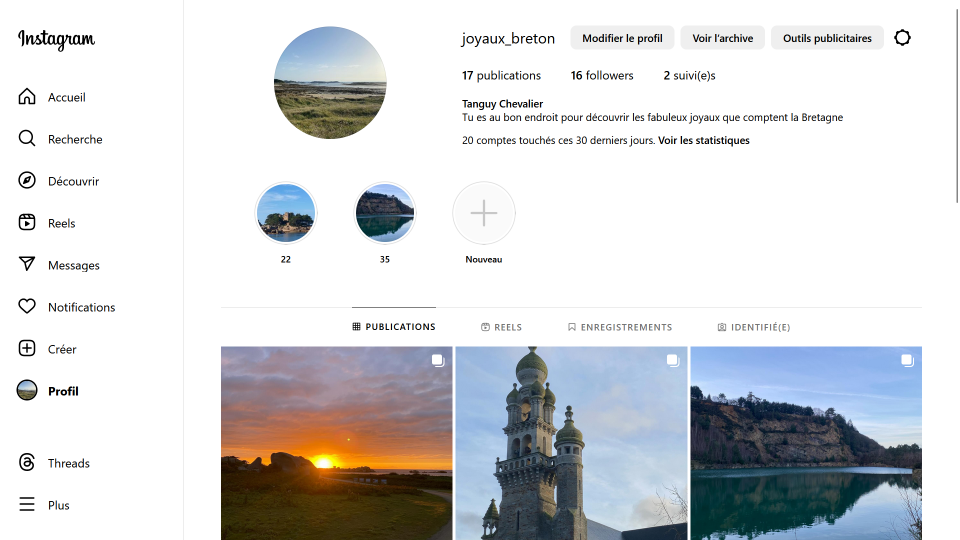Click Modifier le profil button

622,38
